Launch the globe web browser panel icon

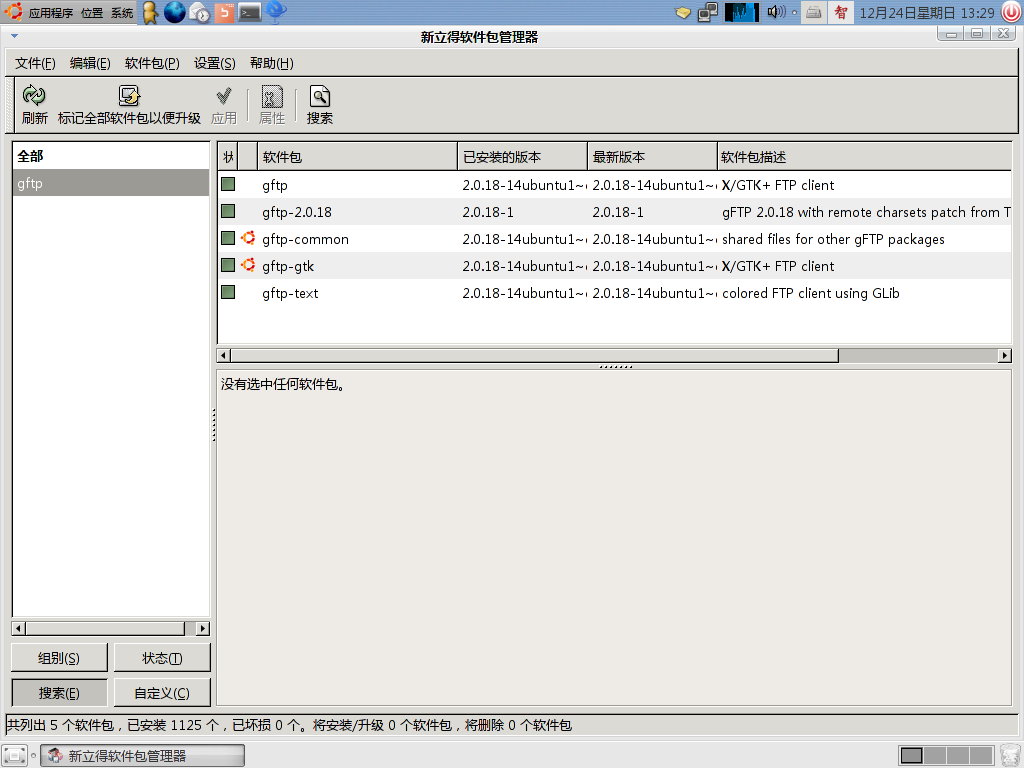174,12
